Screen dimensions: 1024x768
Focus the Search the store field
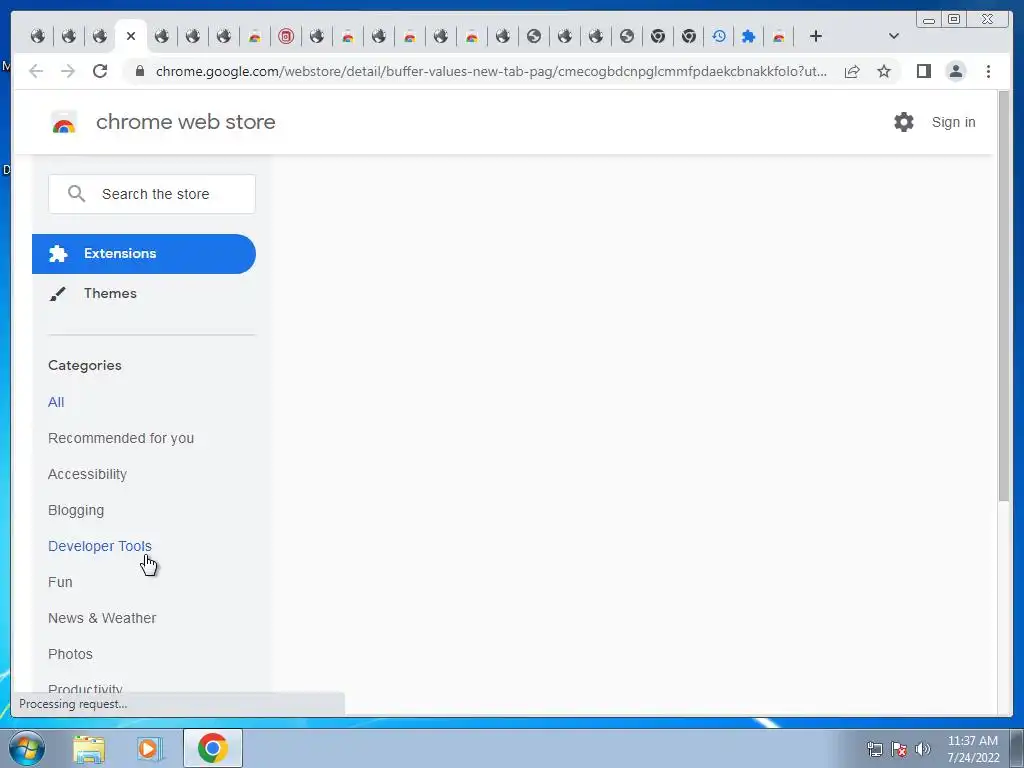152,194
